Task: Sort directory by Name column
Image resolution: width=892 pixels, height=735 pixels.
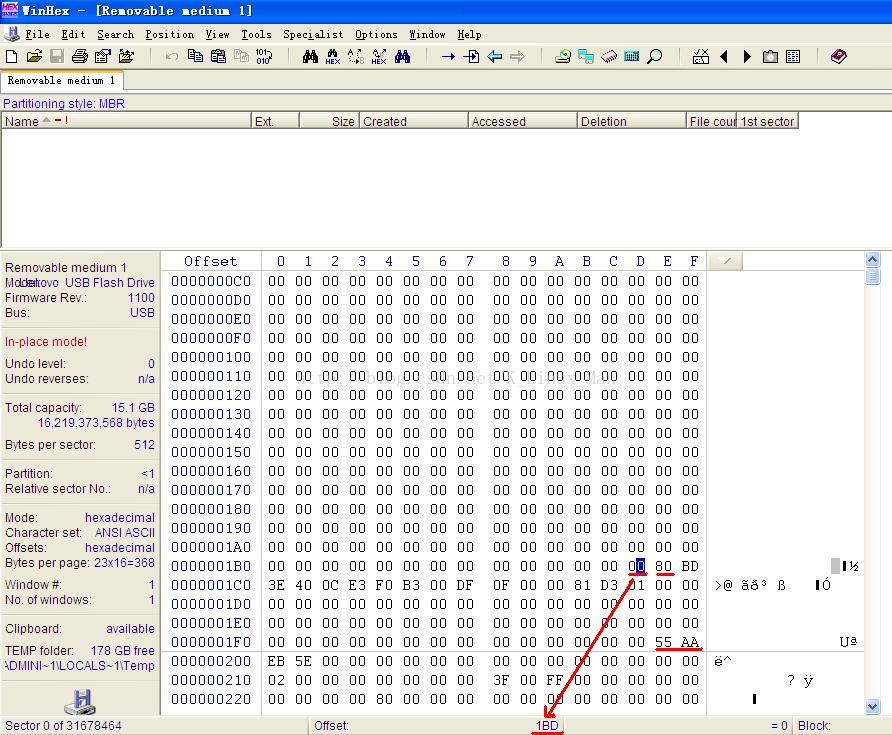Action: tap(126, 121)
